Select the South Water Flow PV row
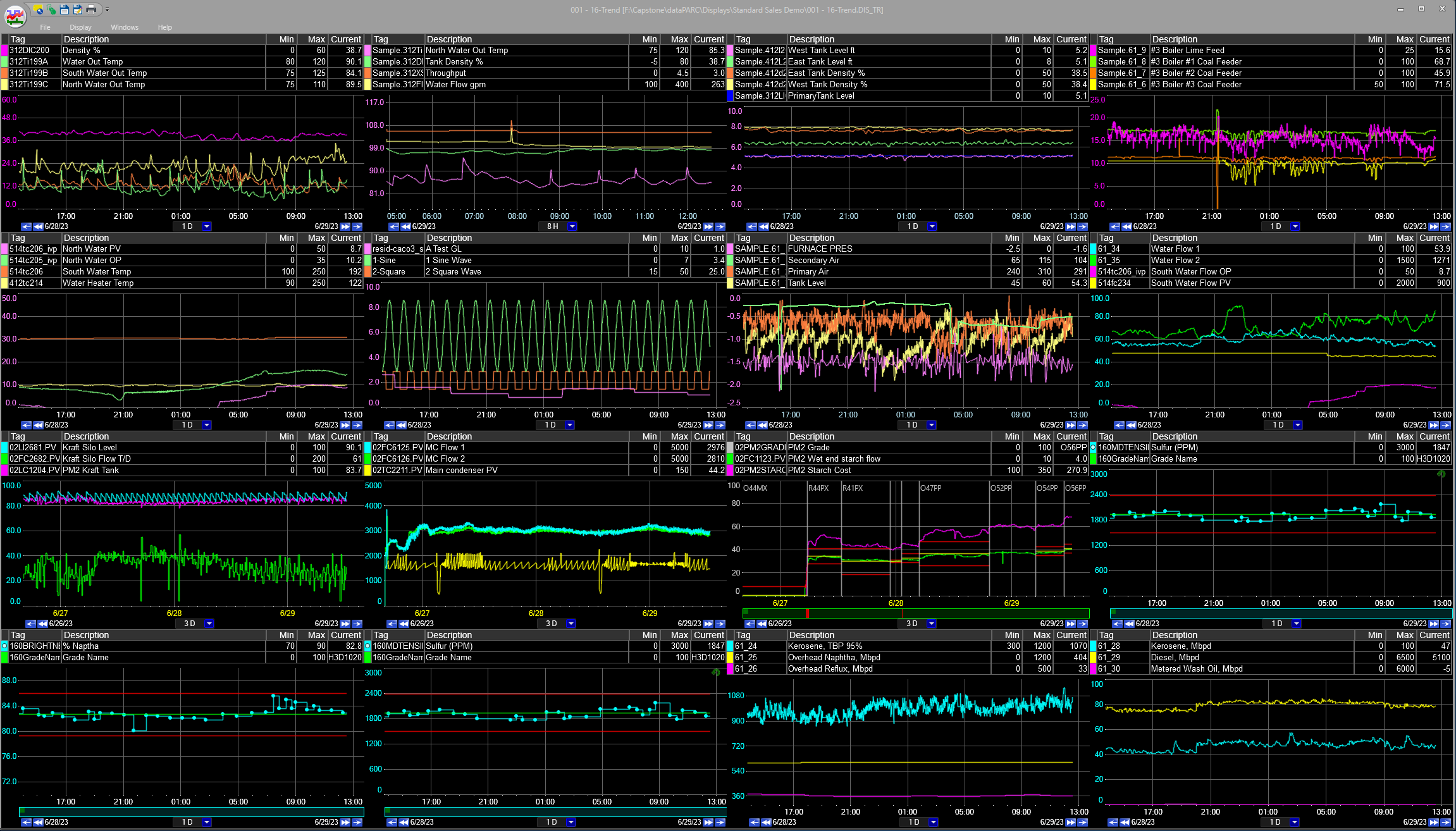This screenshot has width=1456, height=831. click(1271, 283)
